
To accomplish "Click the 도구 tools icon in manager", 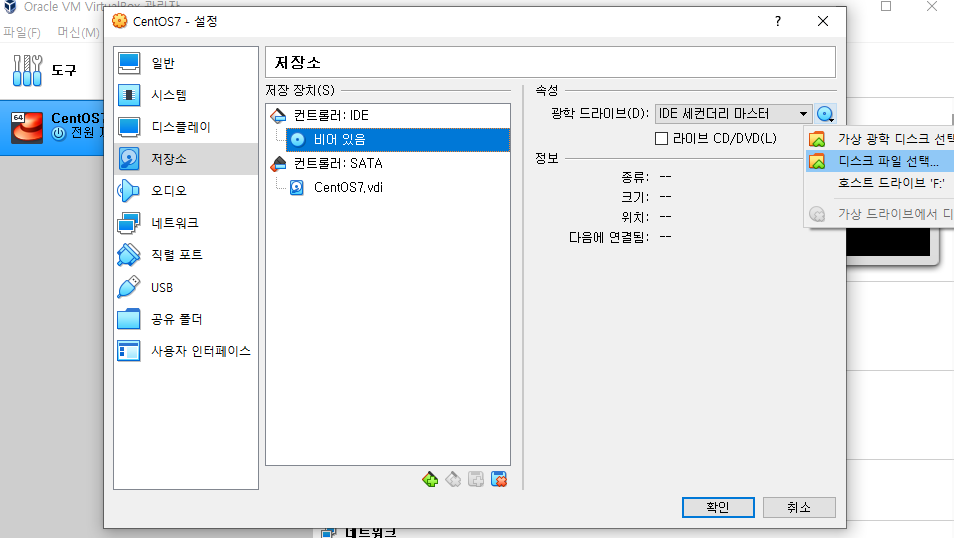I will click(x=27, y=70).
